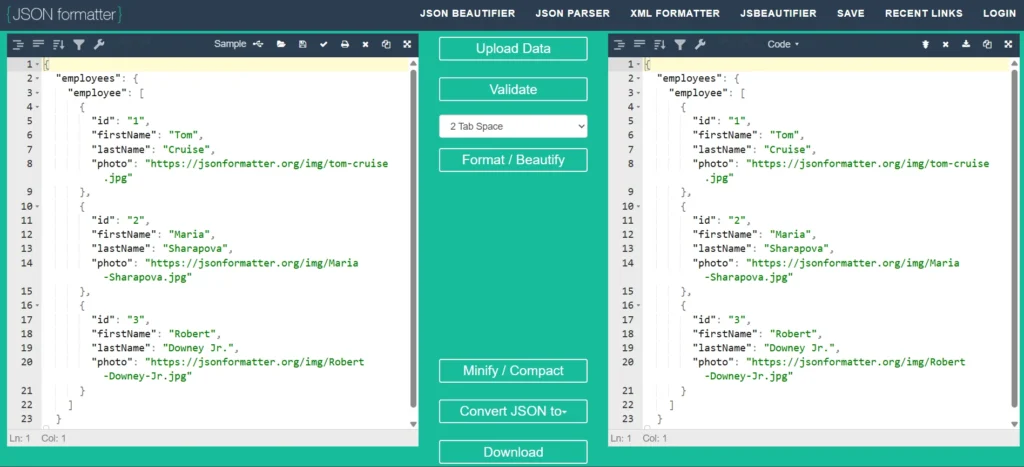Collapse line 16 fold arrow in right editor

[639, 306]
